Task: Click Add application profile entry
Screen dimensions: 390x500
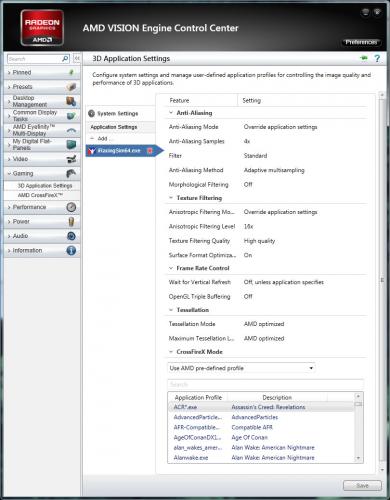Action: click(x=102, y=138)
